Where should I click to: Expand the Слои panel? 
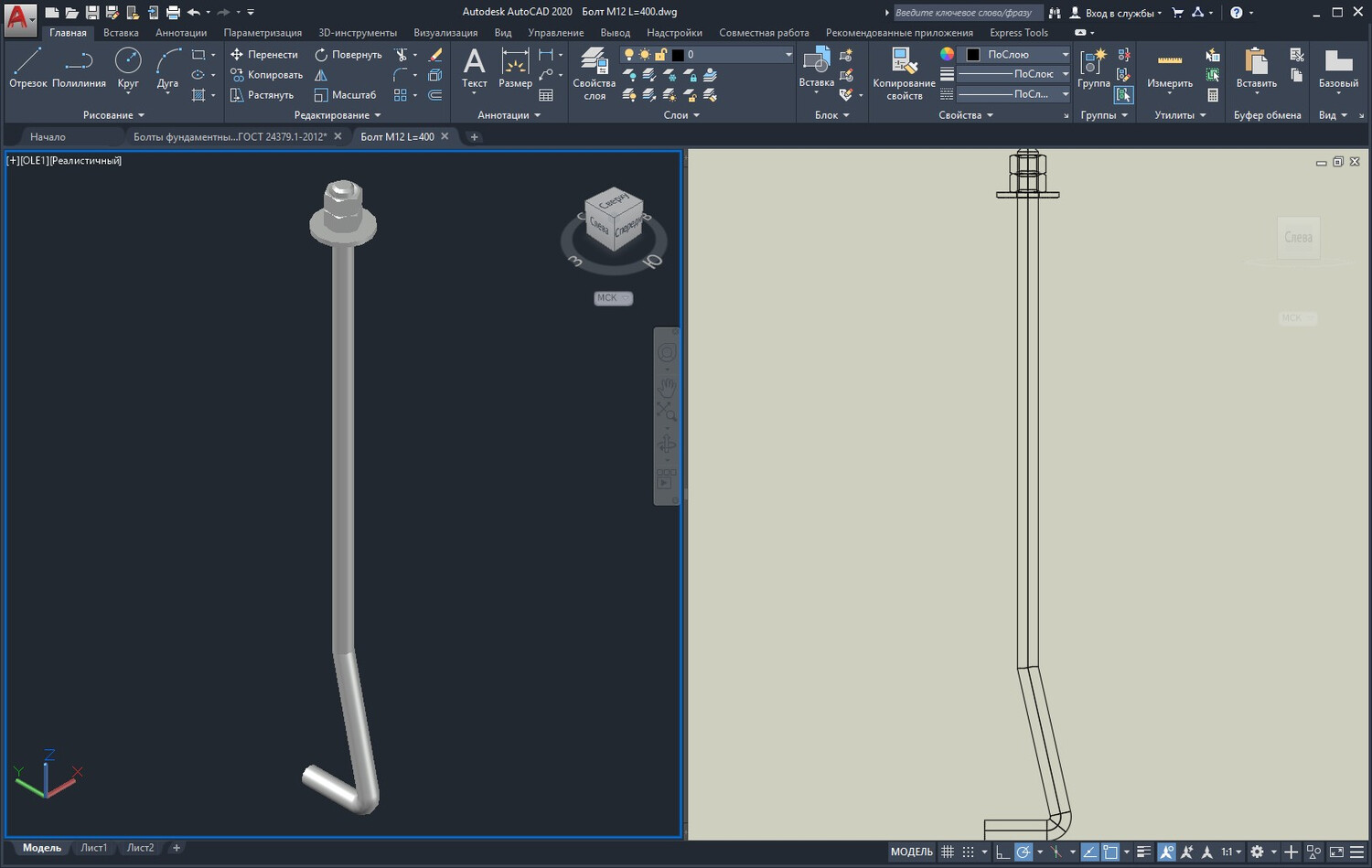tap(681, 115)
